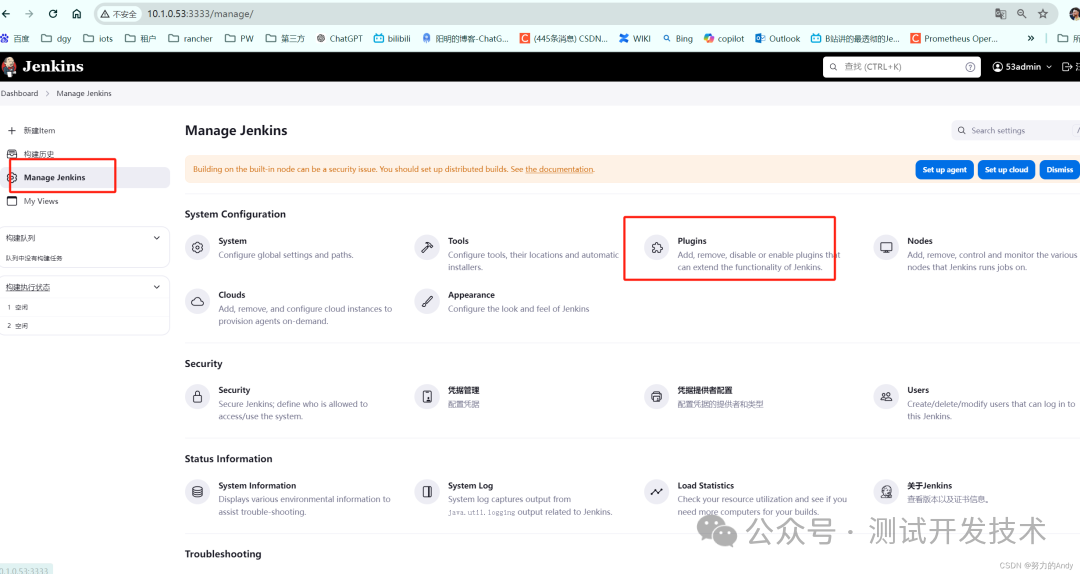Open the Prometheus Oper... bookmark
Viewport: 1080px width, 574px height.
pos(954,39)
